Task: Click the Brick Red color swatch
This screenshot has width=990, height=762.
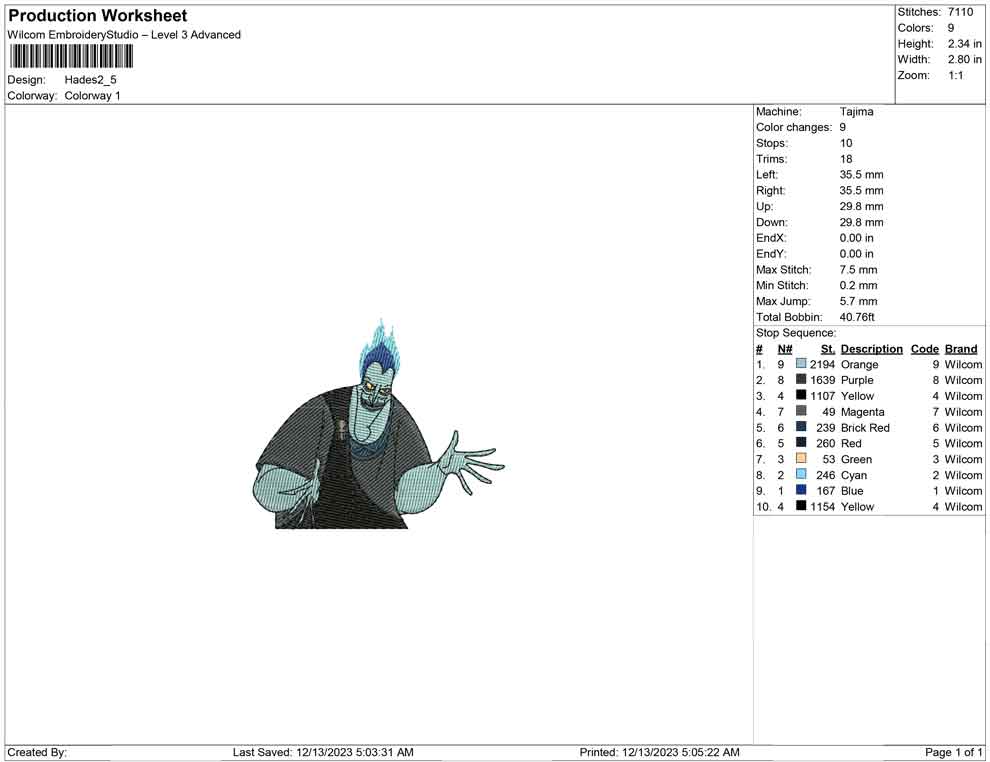Action: pos(801,427)
